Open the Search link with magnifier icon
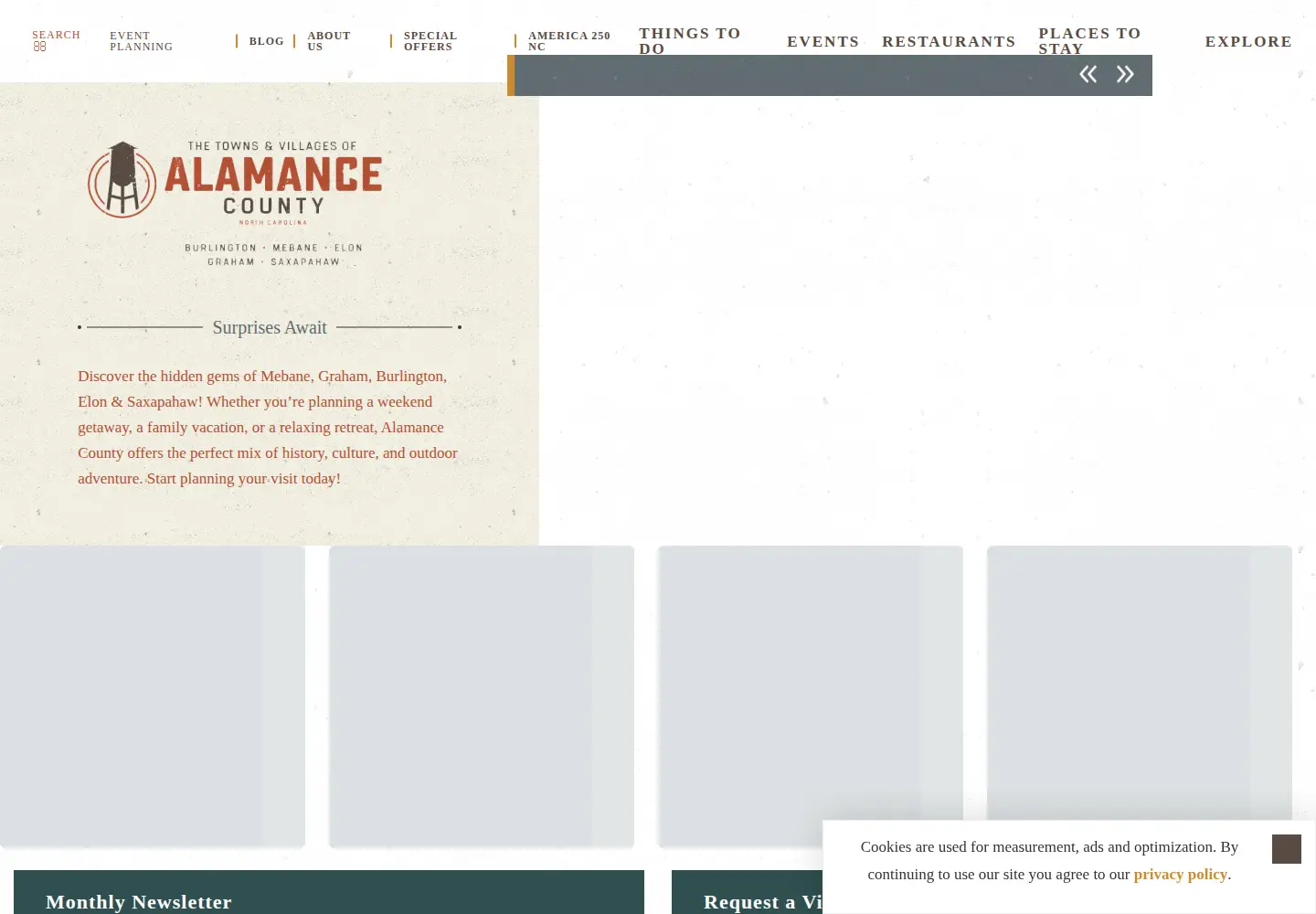 pyautogui.click(x=56, y=40)
